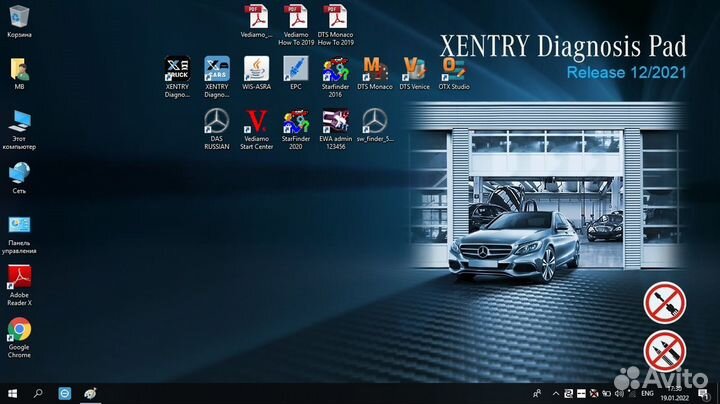
Task: Open notification center icon
Action: point(703,393)
